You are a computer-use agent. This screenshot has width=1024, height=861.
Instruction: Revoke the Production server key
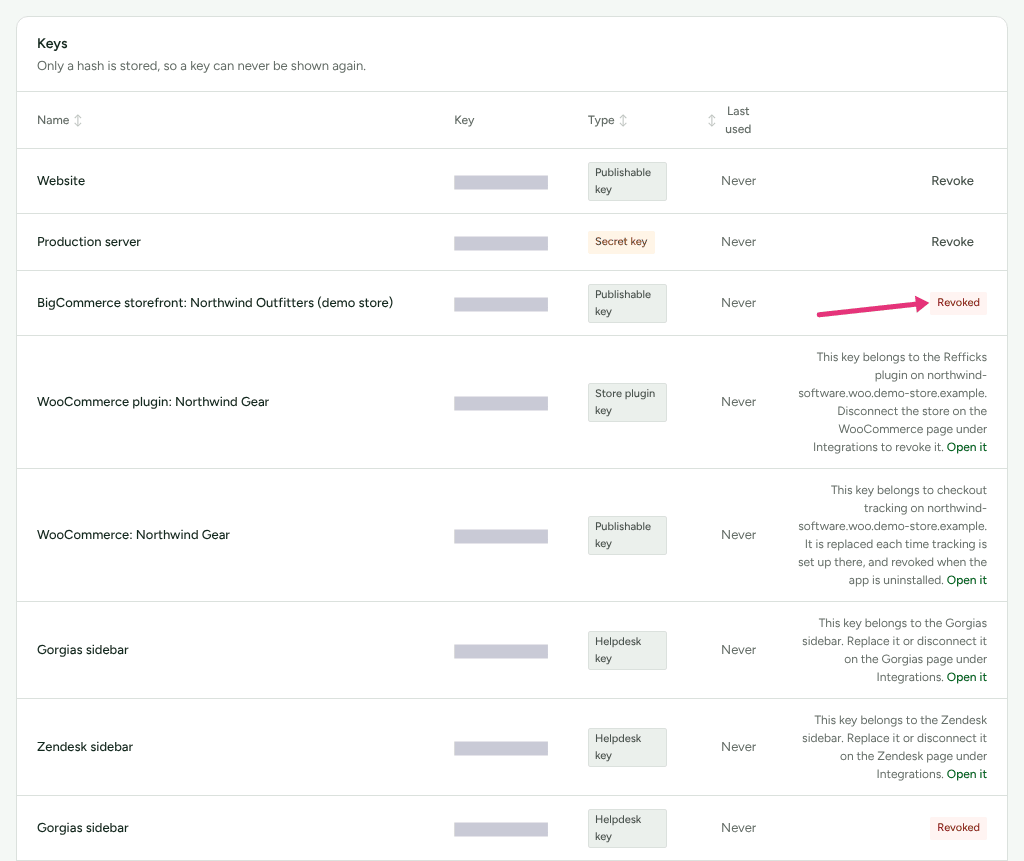952,242
